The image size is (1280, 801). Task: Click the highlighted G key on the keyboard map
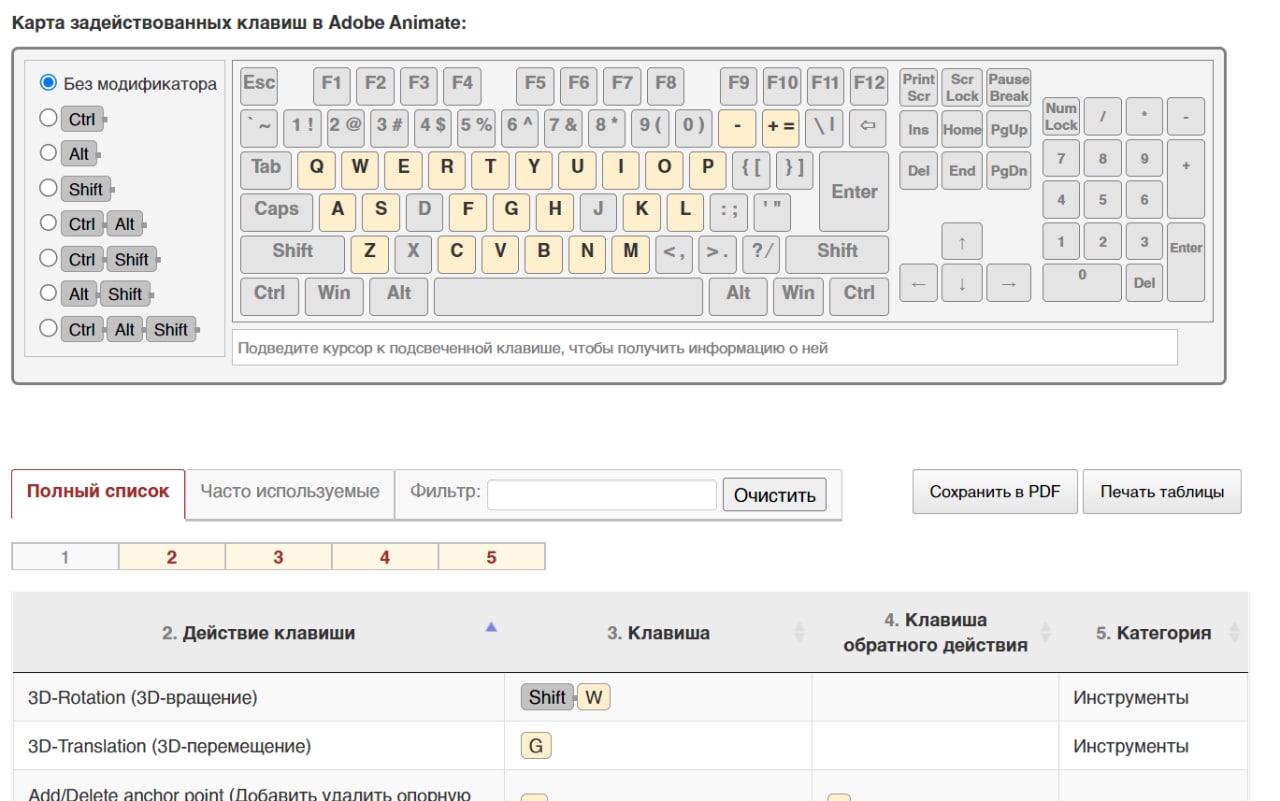tap(511, 211)
